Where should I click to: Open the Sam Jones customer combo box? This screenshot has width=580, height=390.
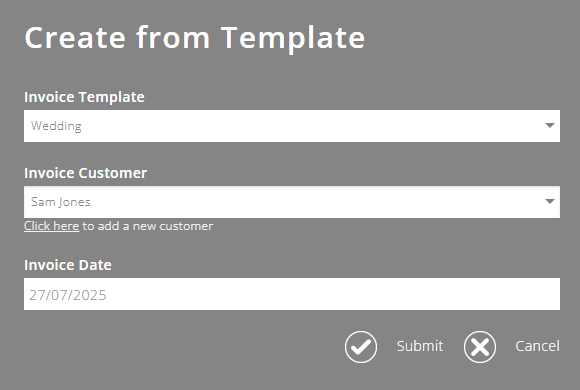(292, 202)
